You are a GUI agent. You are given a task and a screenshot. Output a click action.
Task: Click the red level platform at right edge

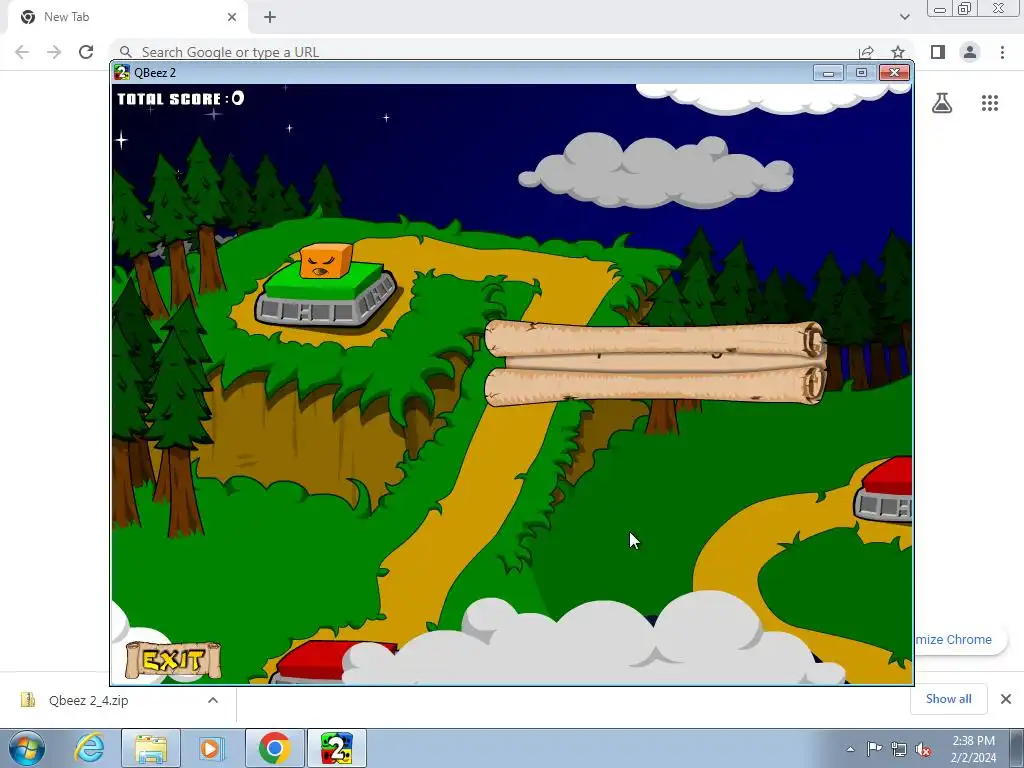[884, 489]
